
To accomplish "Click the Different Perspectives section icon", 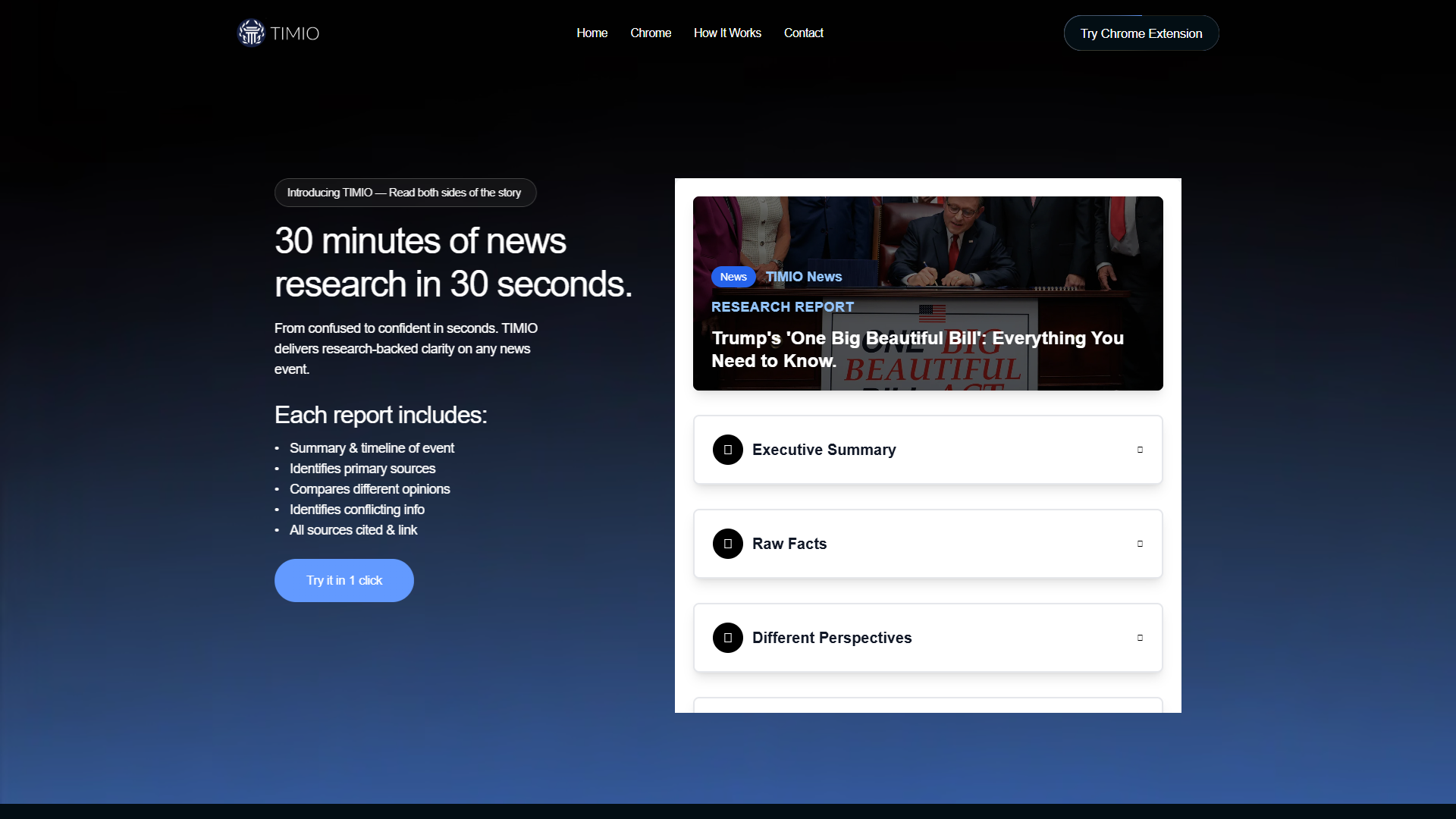I will (x=728, y=638).
